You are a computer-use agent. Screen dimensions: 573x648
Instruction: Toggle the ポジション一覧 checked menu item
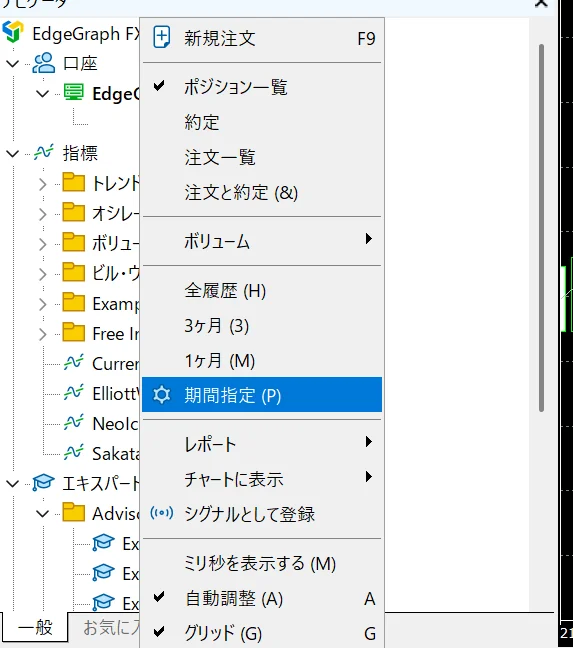(x=262, y=87)
